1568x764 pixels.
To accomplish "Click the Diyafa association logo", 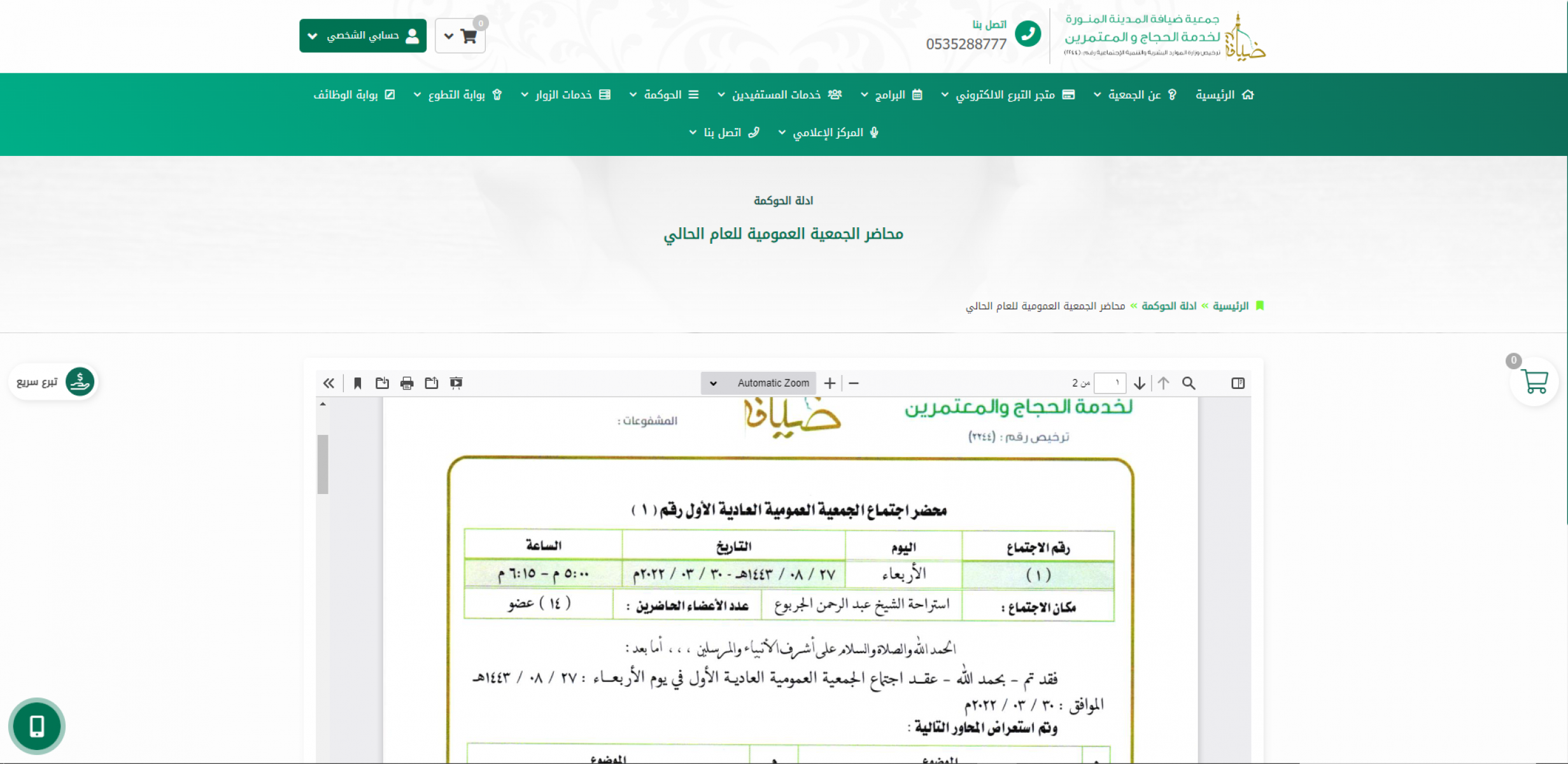I will (1165, 36).
